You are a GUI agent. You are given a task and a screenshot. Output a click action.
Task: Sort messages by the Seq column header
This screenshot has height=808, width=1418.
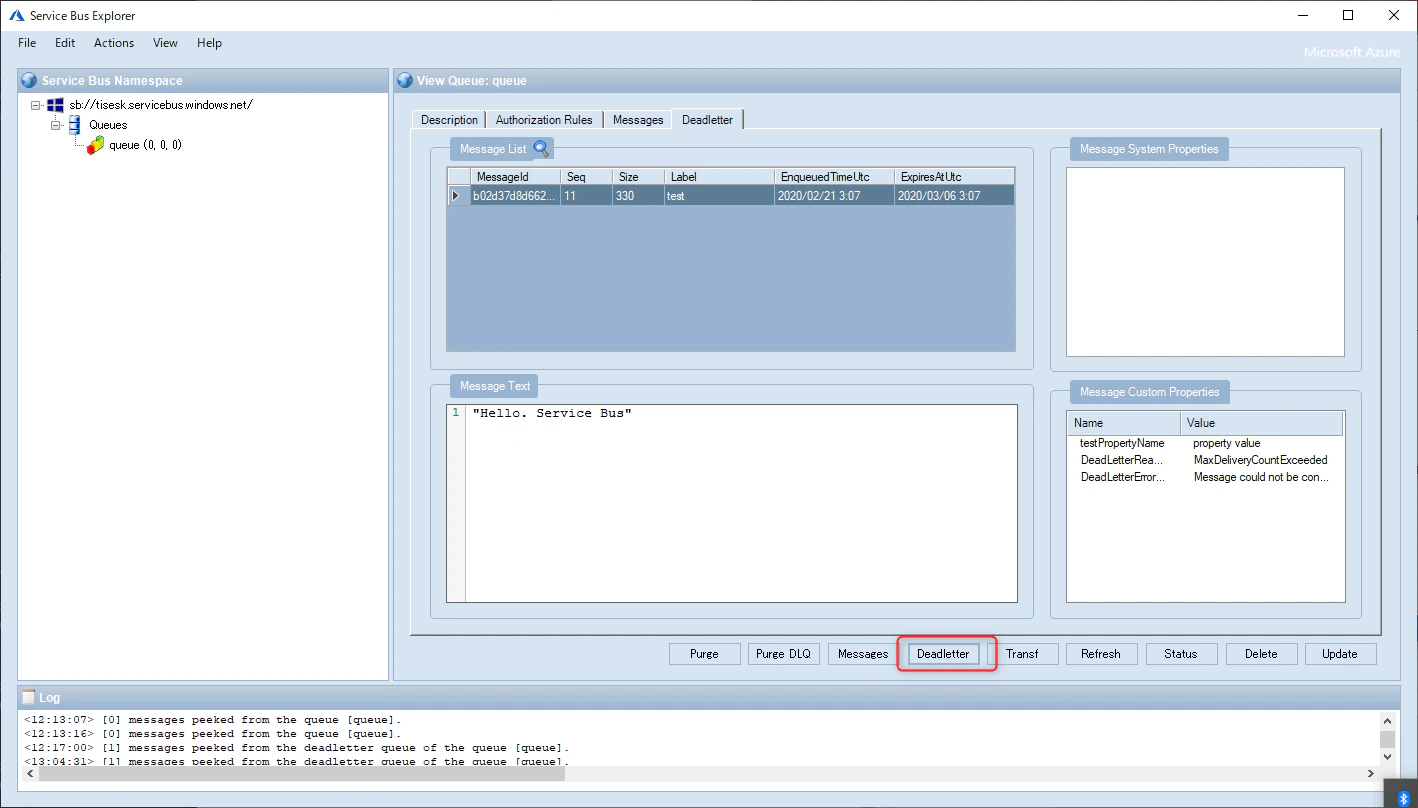[x=586, y=177]
